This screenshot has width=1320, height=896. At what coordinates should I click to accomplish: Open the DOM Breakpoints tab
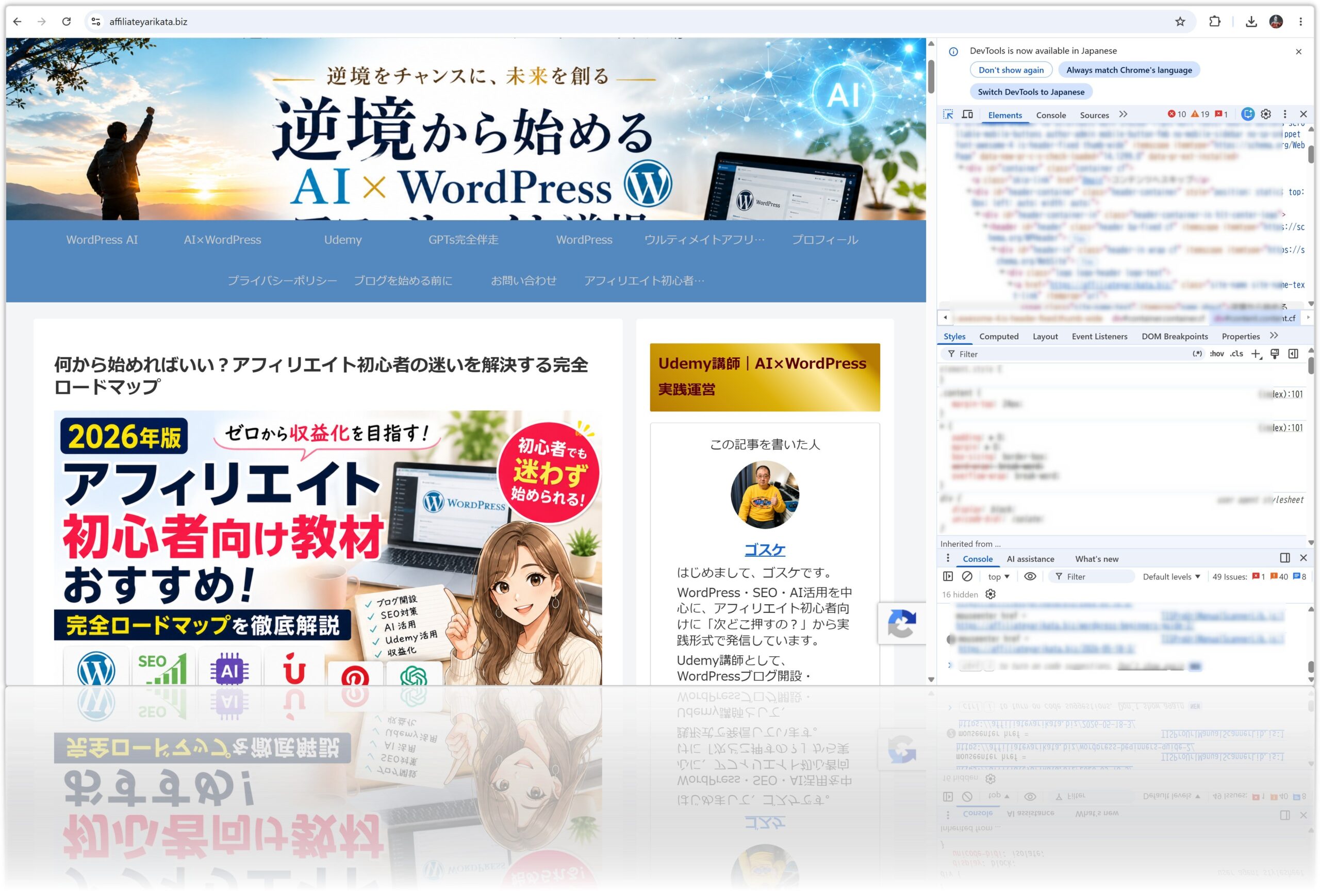coord(1174,336)
